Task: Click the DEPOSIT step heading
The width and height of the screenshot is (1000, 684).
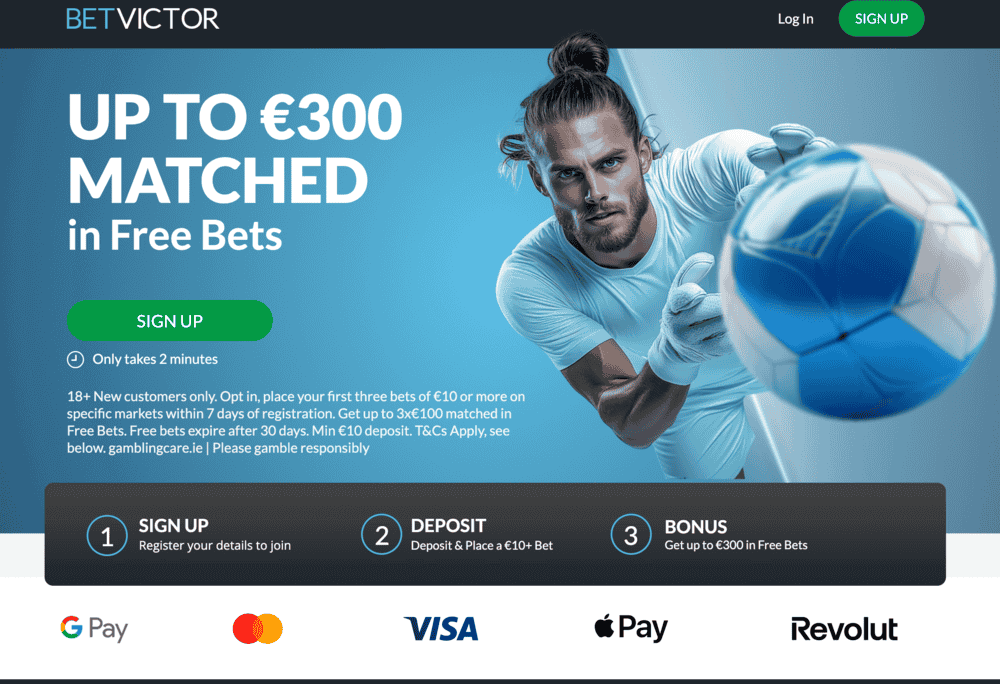Action: pyautogui.click(x=448, y=526)
